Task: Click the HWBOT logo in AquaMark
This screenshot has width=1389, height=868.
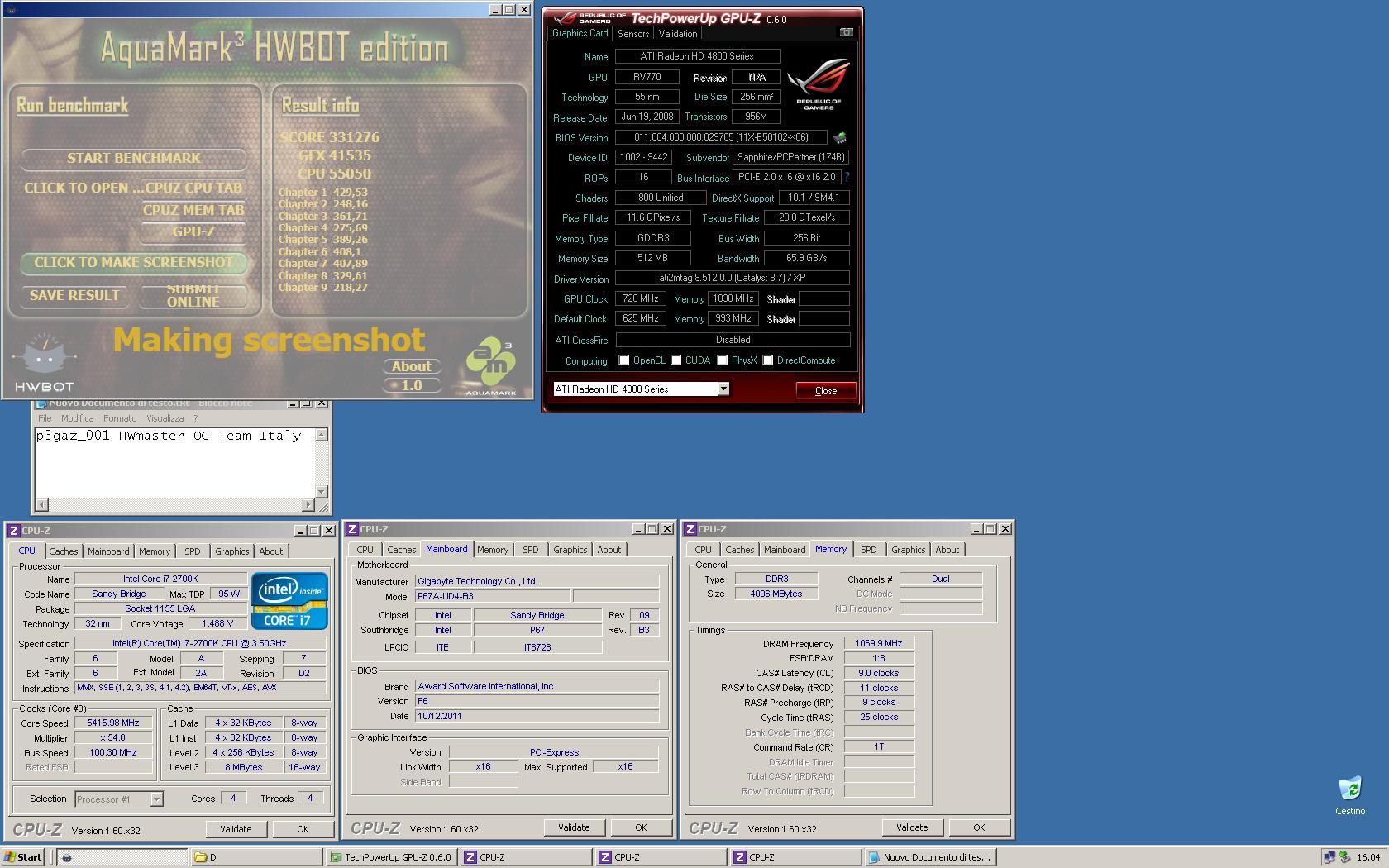Action: 45,363
